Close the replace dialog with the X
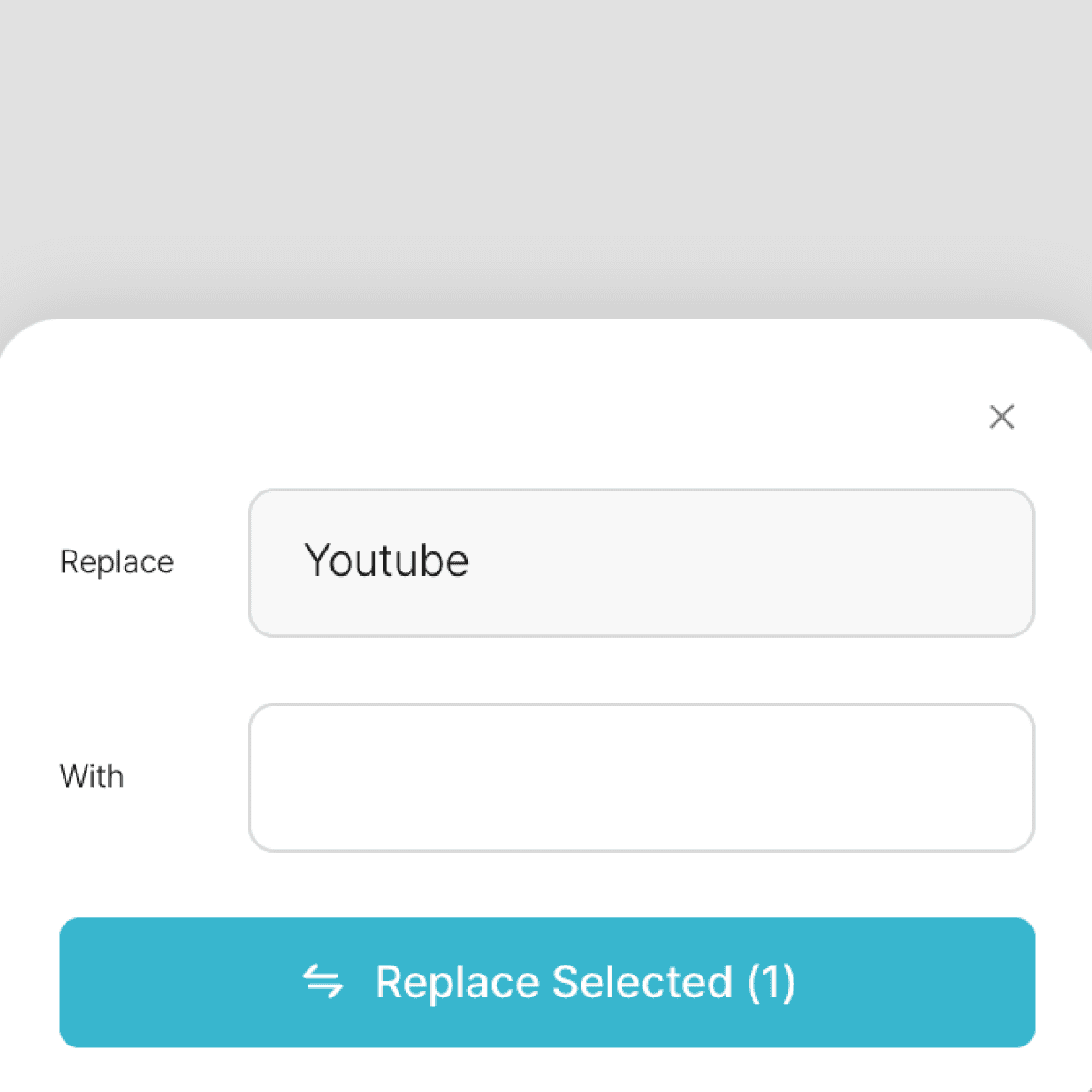Viewport: 1092px width, 1092px height. 1001,417
